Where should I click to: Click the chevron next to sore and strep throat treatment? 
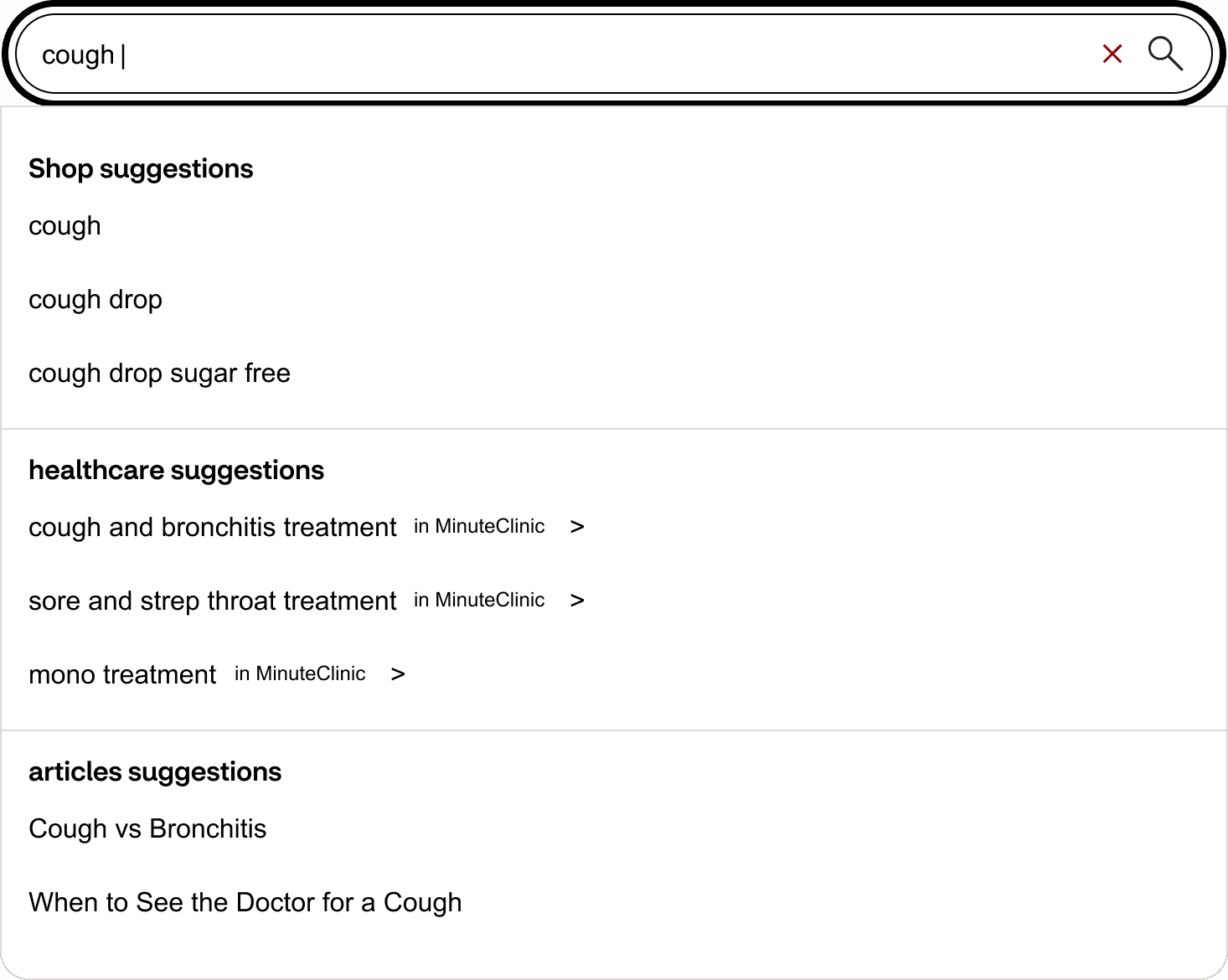578,600
